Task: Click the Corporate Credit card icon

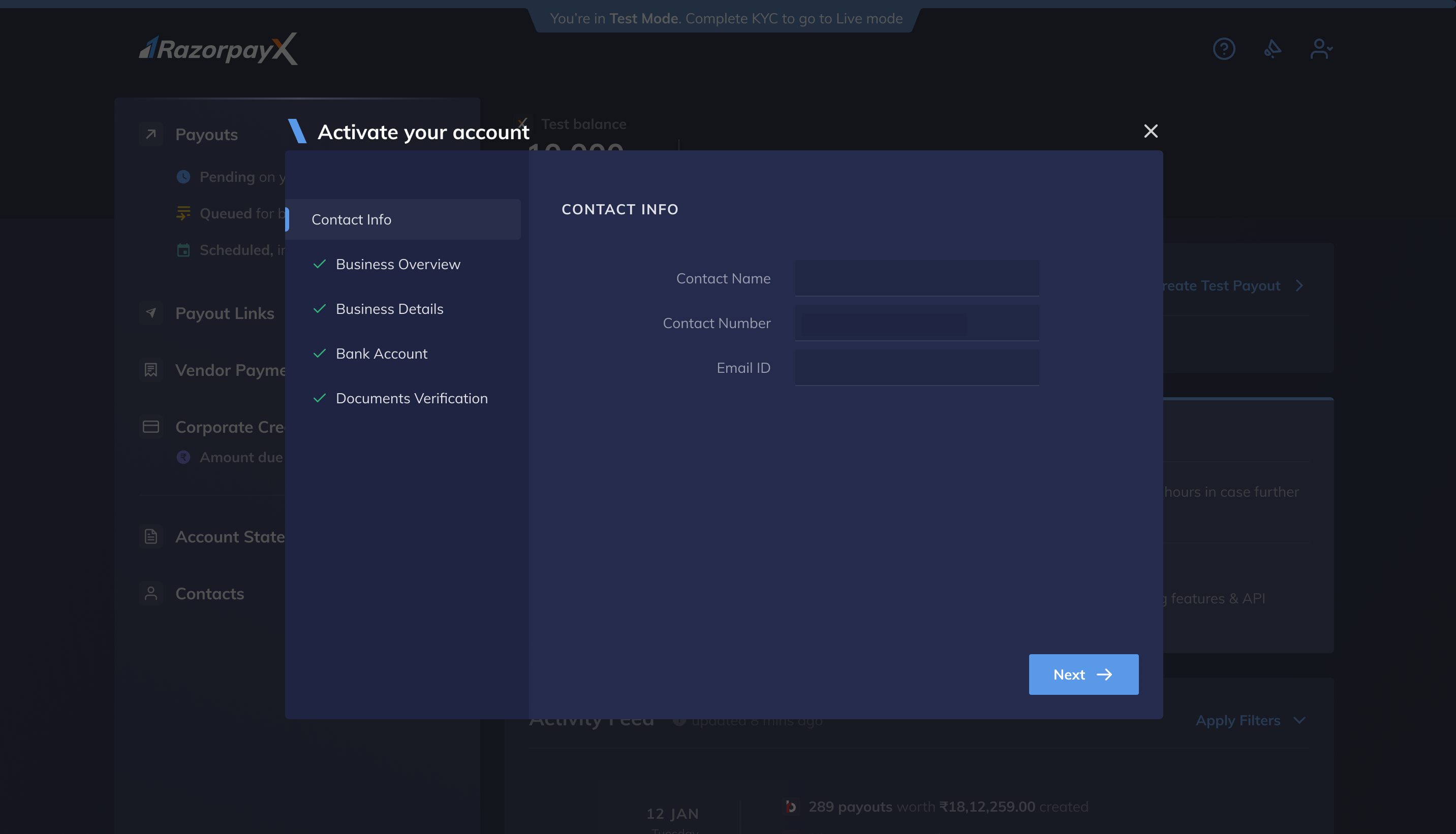Action: pos(151,427)
